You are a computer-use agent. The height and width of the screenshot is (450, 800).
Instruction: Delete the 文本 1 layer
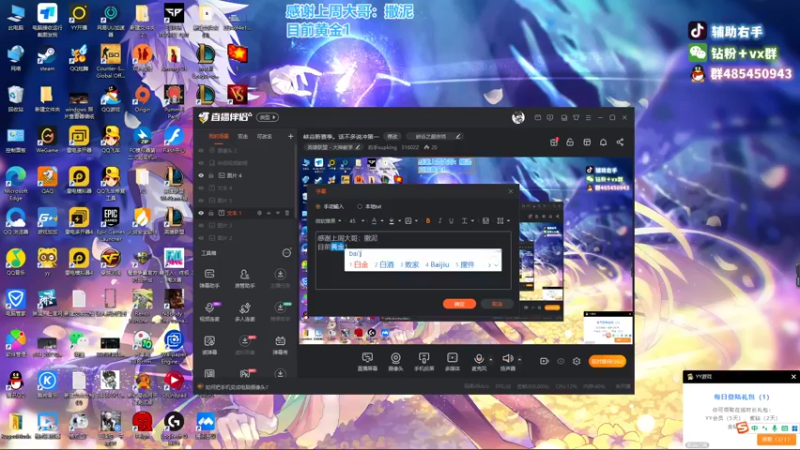pos(287,213)
